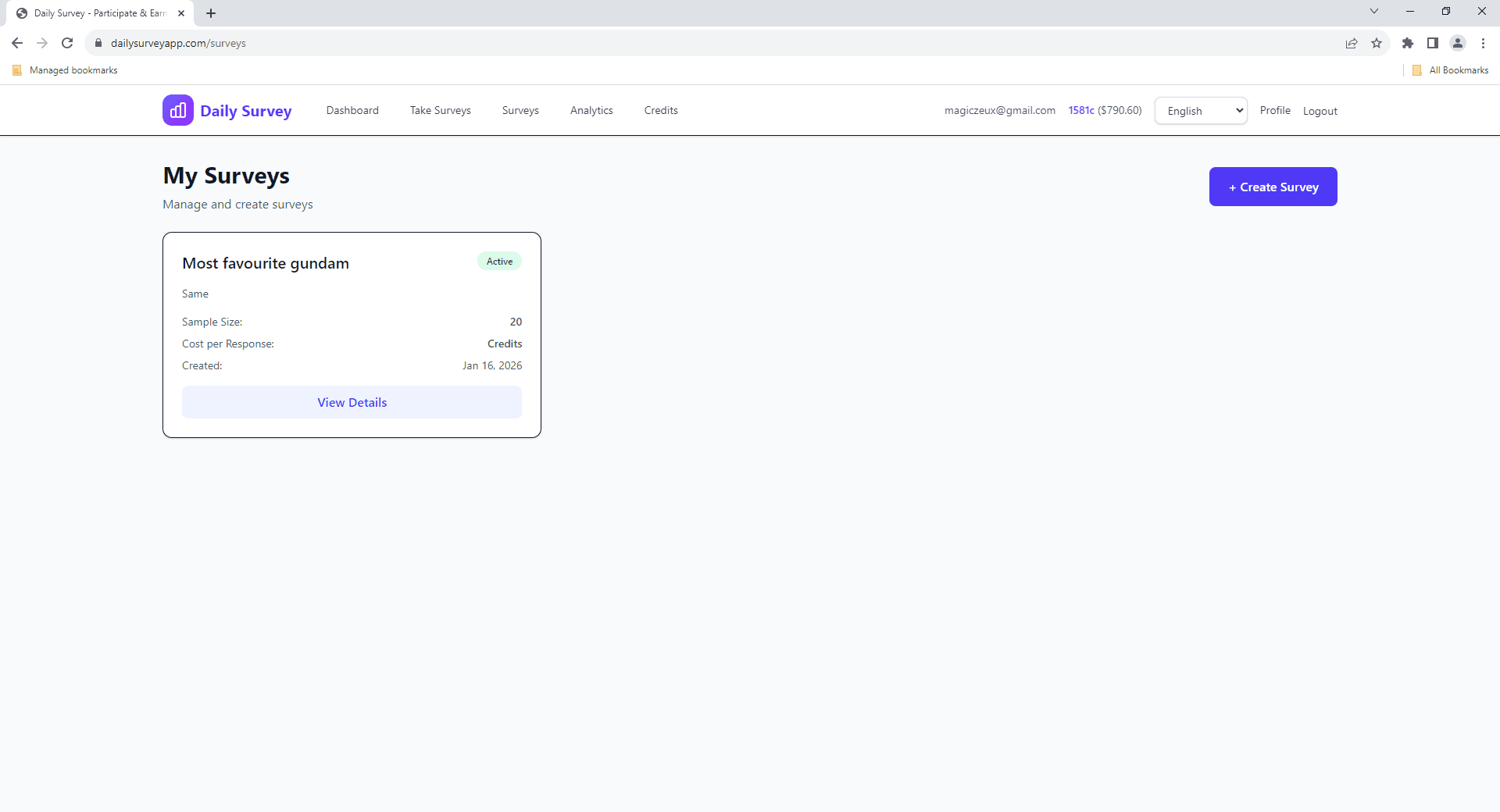The height and width of the screenshot is (812, 1500).
Task: Open the Managed bookmarks folder
Action: (64, 69)
